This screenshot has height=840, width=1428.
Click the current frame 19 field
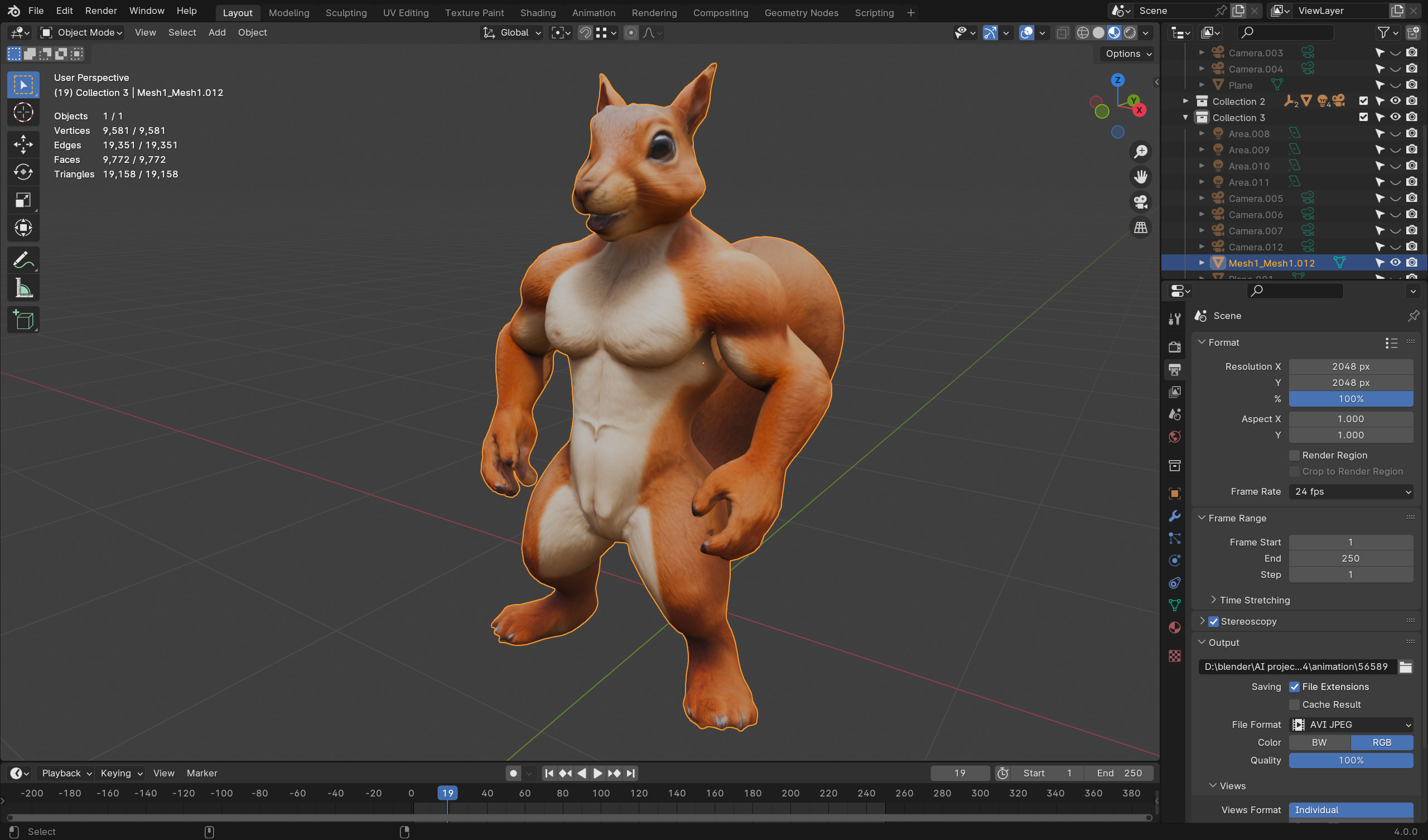tap(959, 774)
